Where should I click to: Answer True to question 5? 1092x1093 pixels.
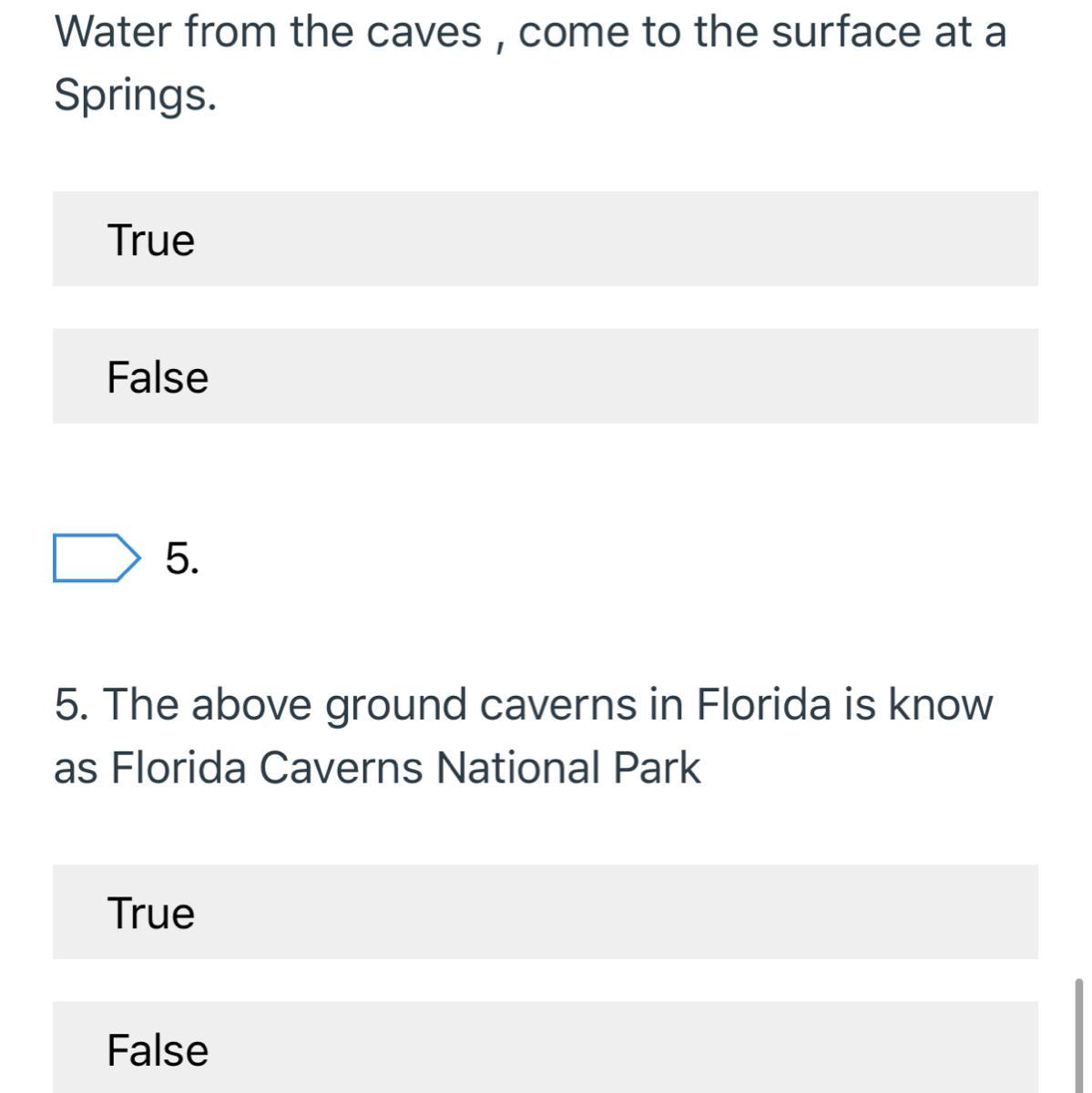(545, 912)
